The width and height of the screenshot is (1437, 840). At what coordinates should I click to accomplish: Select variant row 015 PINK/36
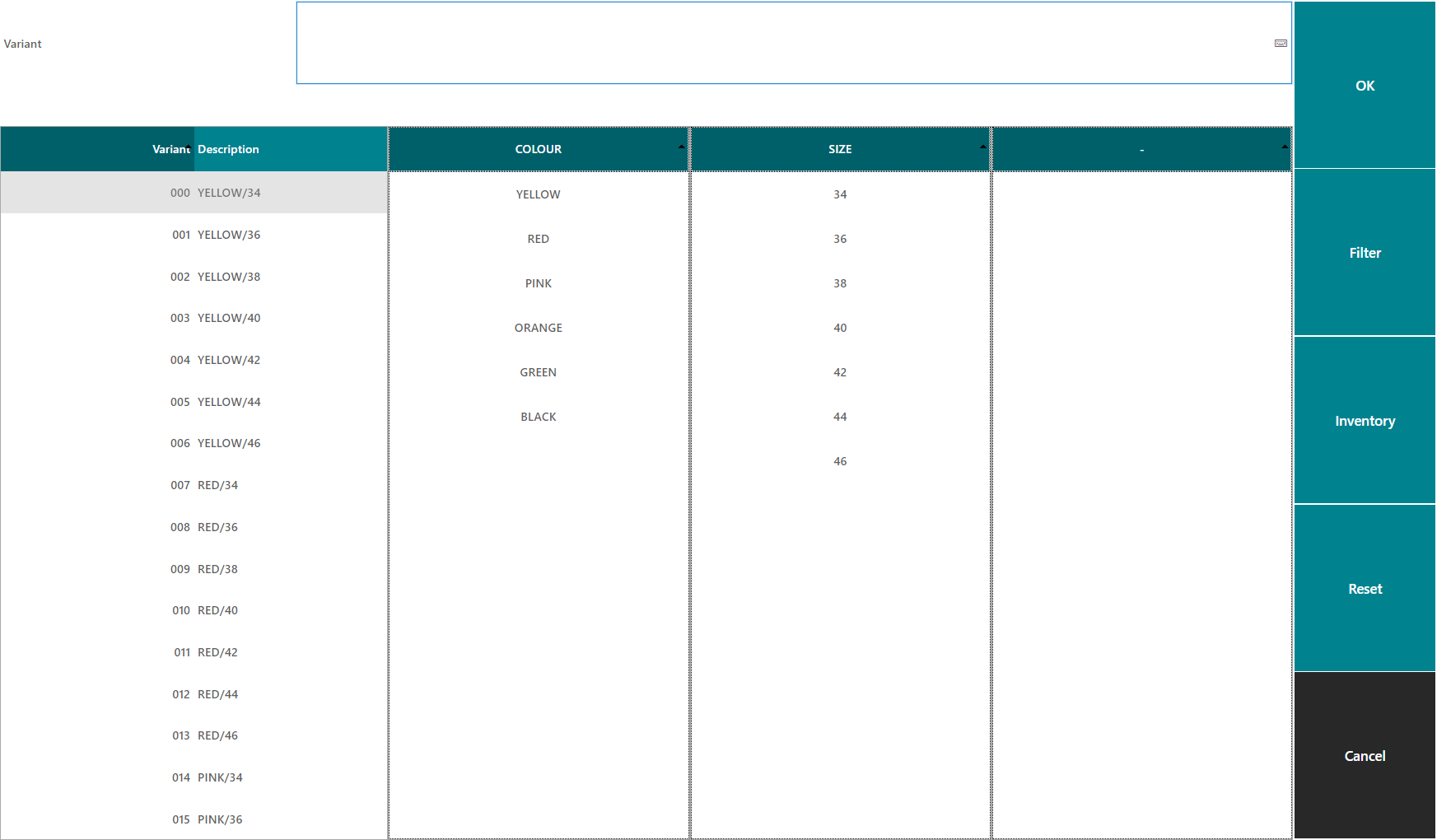[x=194, y=819]
